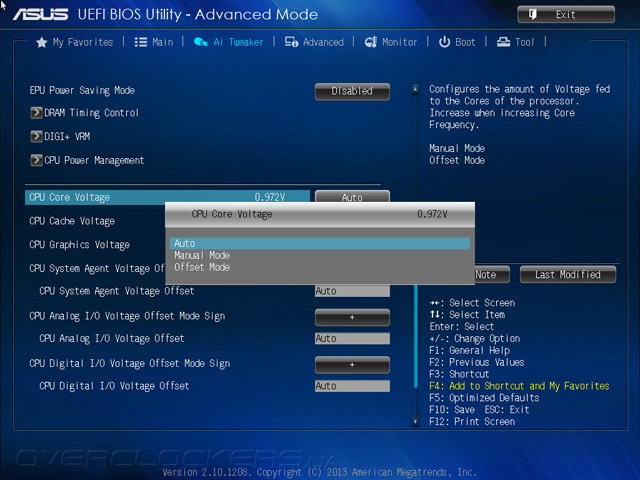The width and height of the screenshot is (640, 480).
Task: Click the F1: General Help hint text
Action: pyautogui.click(x=469, y=350)
